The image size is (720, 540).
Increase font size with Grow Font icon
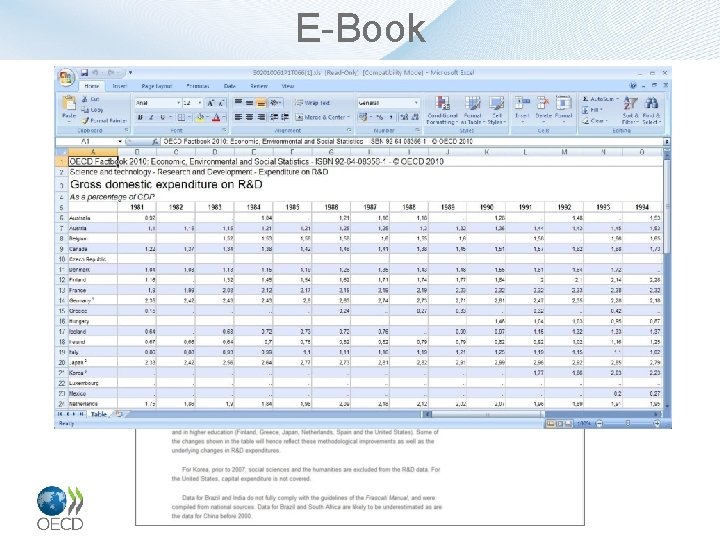(x=210, y=103)
